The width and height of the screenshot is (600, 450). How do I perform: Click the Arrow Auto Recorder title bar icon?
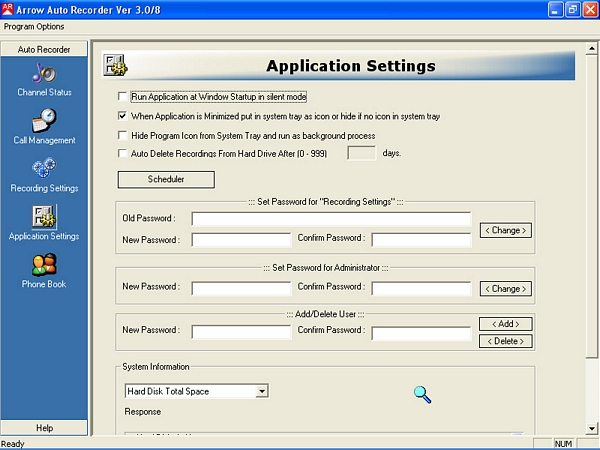(x=7, y=9)
